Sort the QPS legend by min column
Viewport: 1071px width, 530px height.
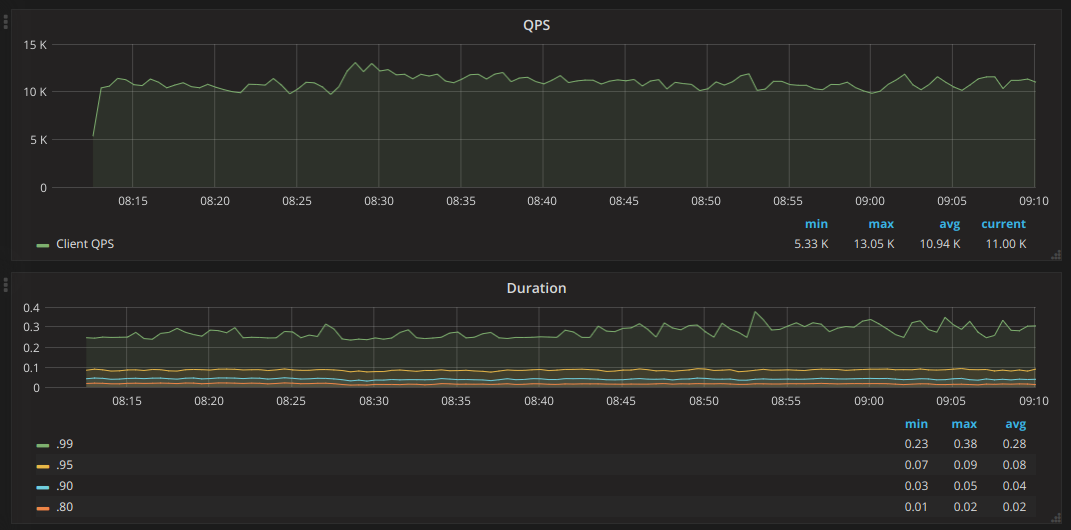click(x=816, y=224)
